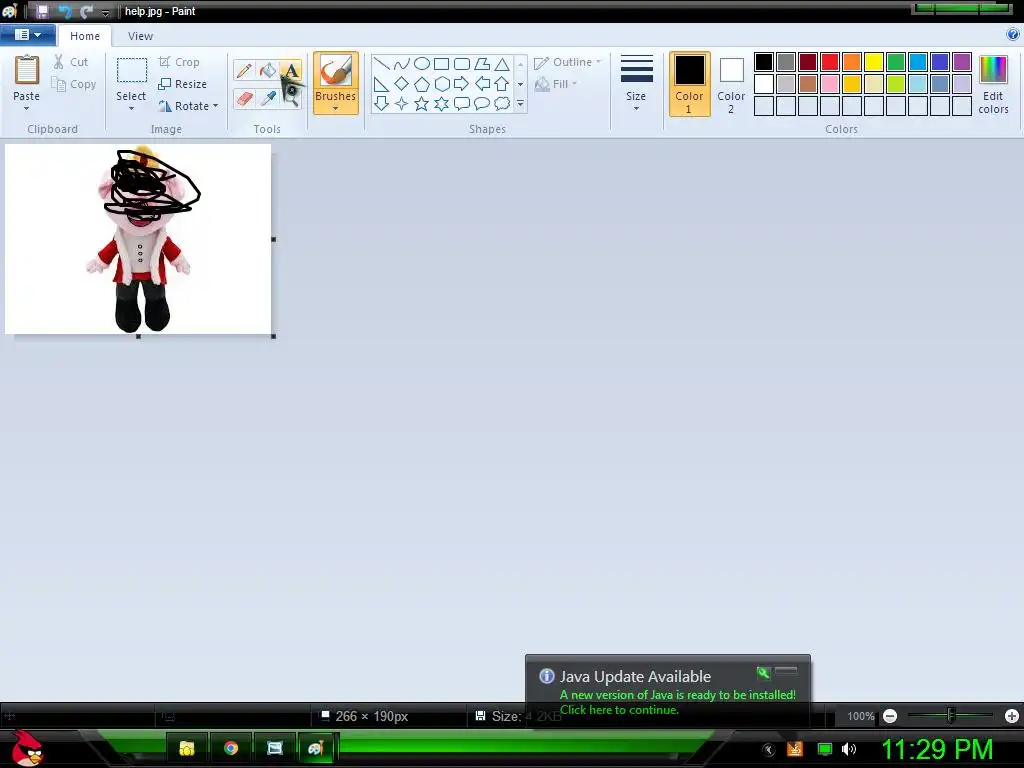
Task: Click the Paste clipboard icon
Action: 27,70
